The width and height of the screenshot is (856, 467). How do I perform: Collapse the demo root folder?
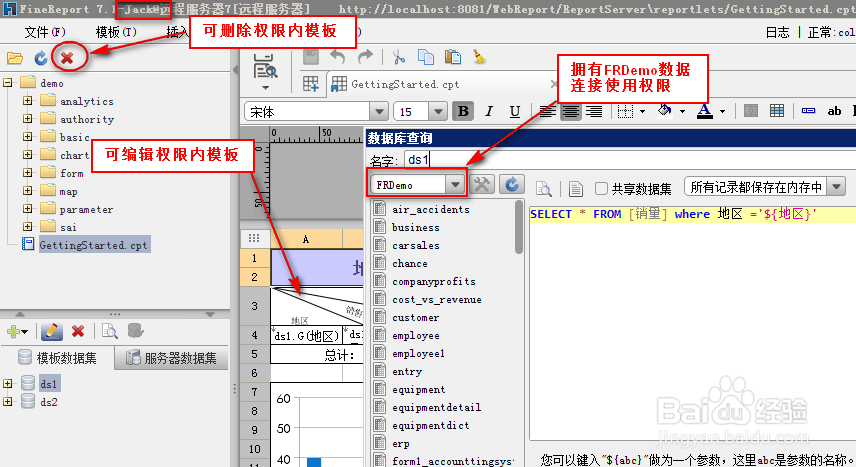coord(8,83)
